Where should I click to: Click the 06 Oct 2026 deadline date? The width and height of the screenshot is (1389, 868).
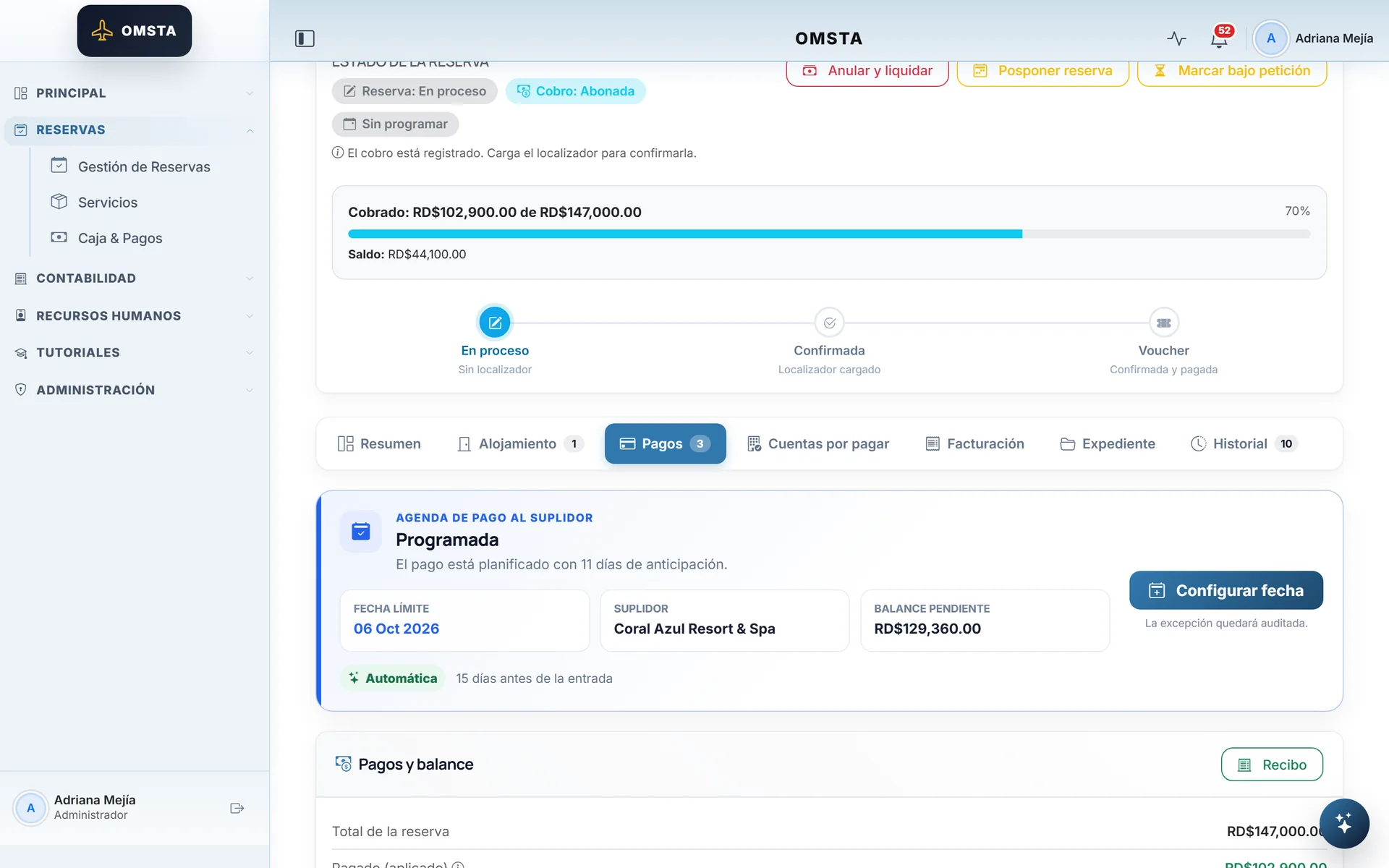point(396,629)
